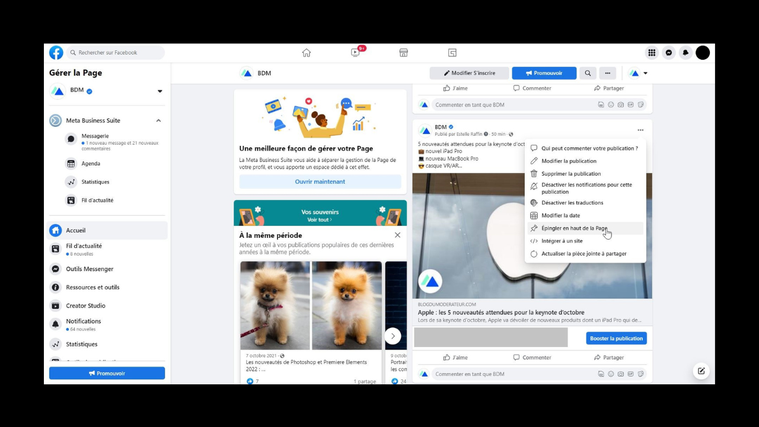Click the Promouvoir button in page header

(544, 73)
